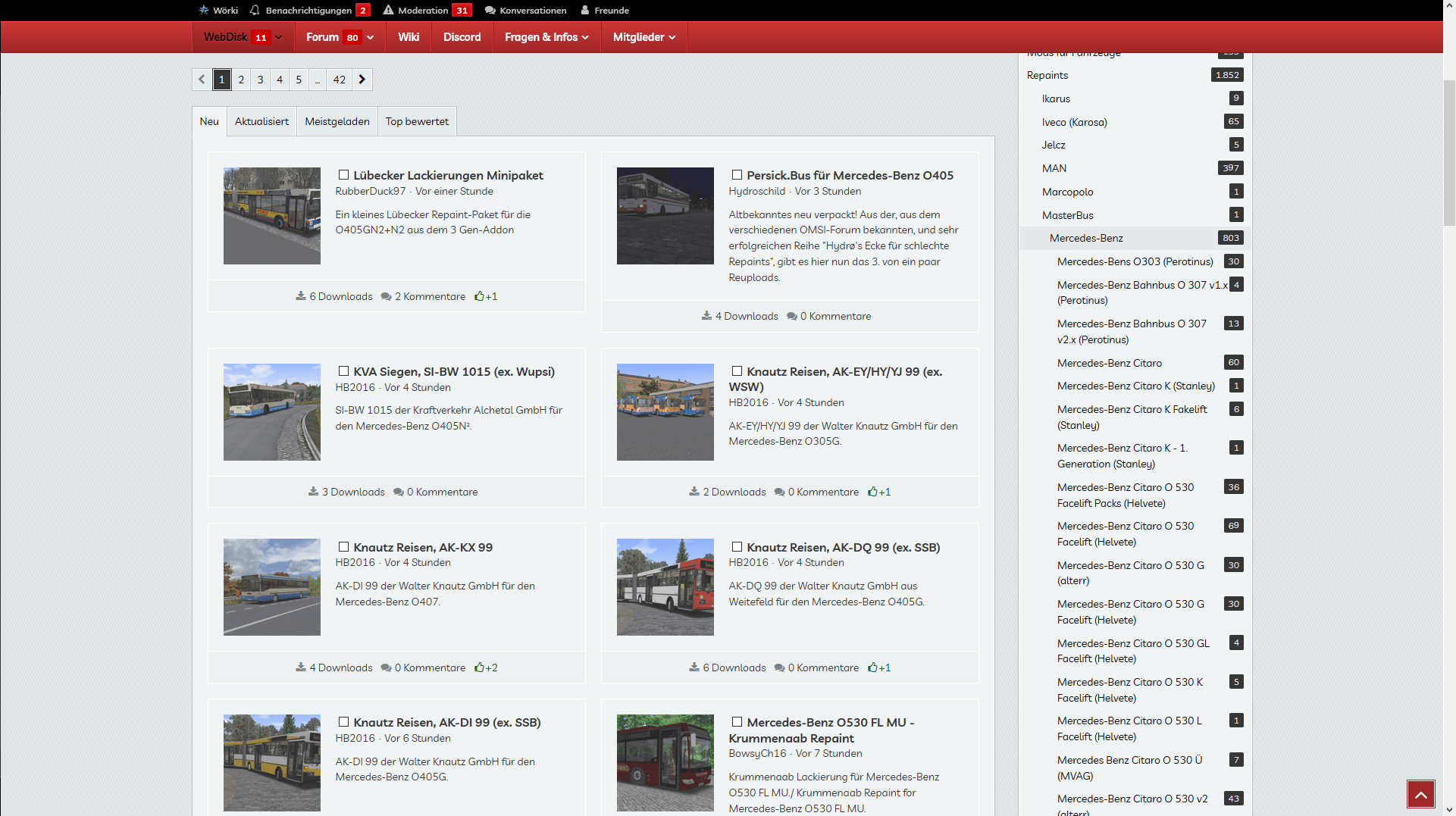Click the thumbs-up +2 on Knautz AK-KX 99
1456x816 pixels.
click(x=486, y=667)
